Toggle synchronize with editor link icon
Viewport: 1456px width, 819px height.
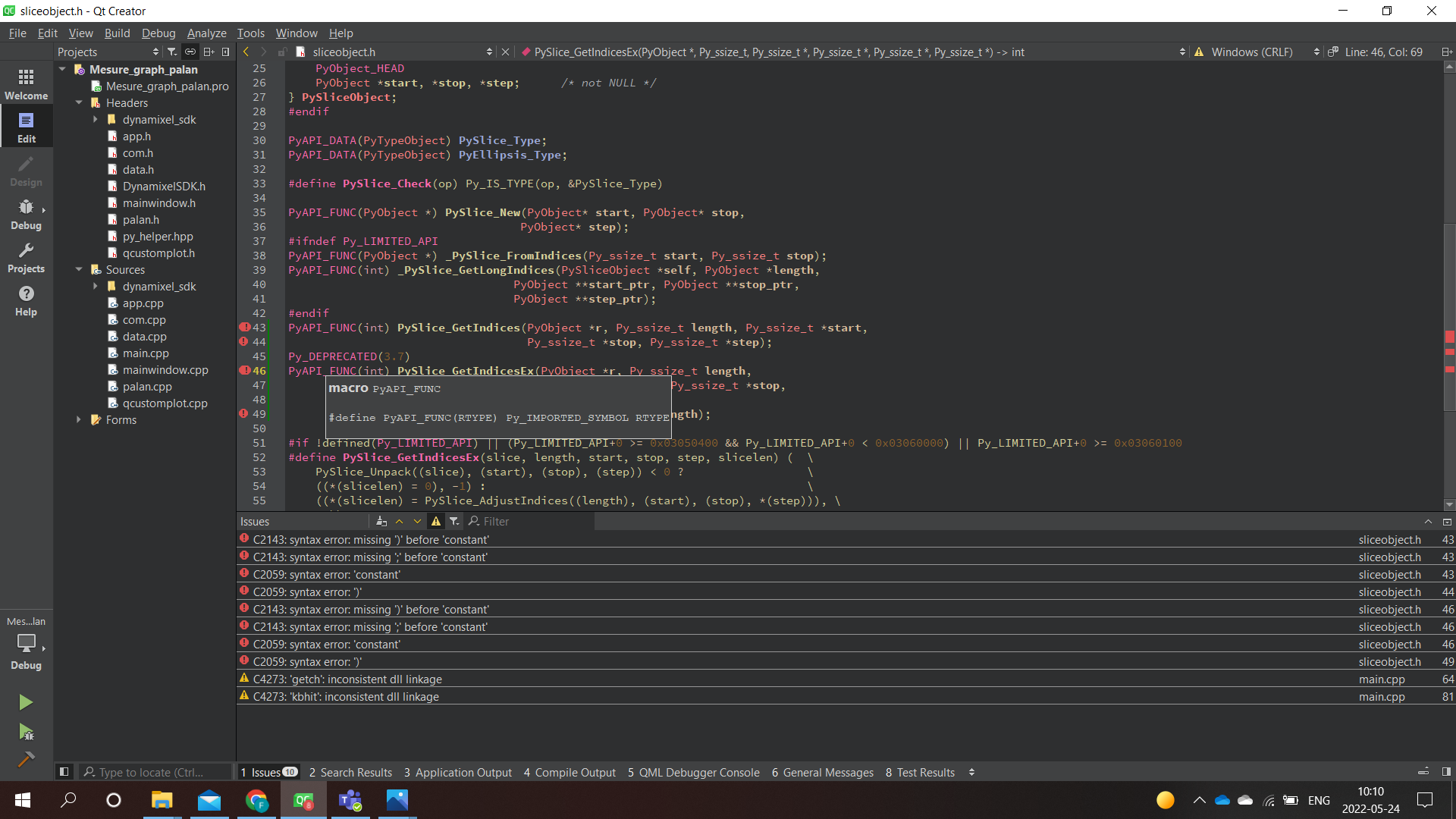pos(190,52)
